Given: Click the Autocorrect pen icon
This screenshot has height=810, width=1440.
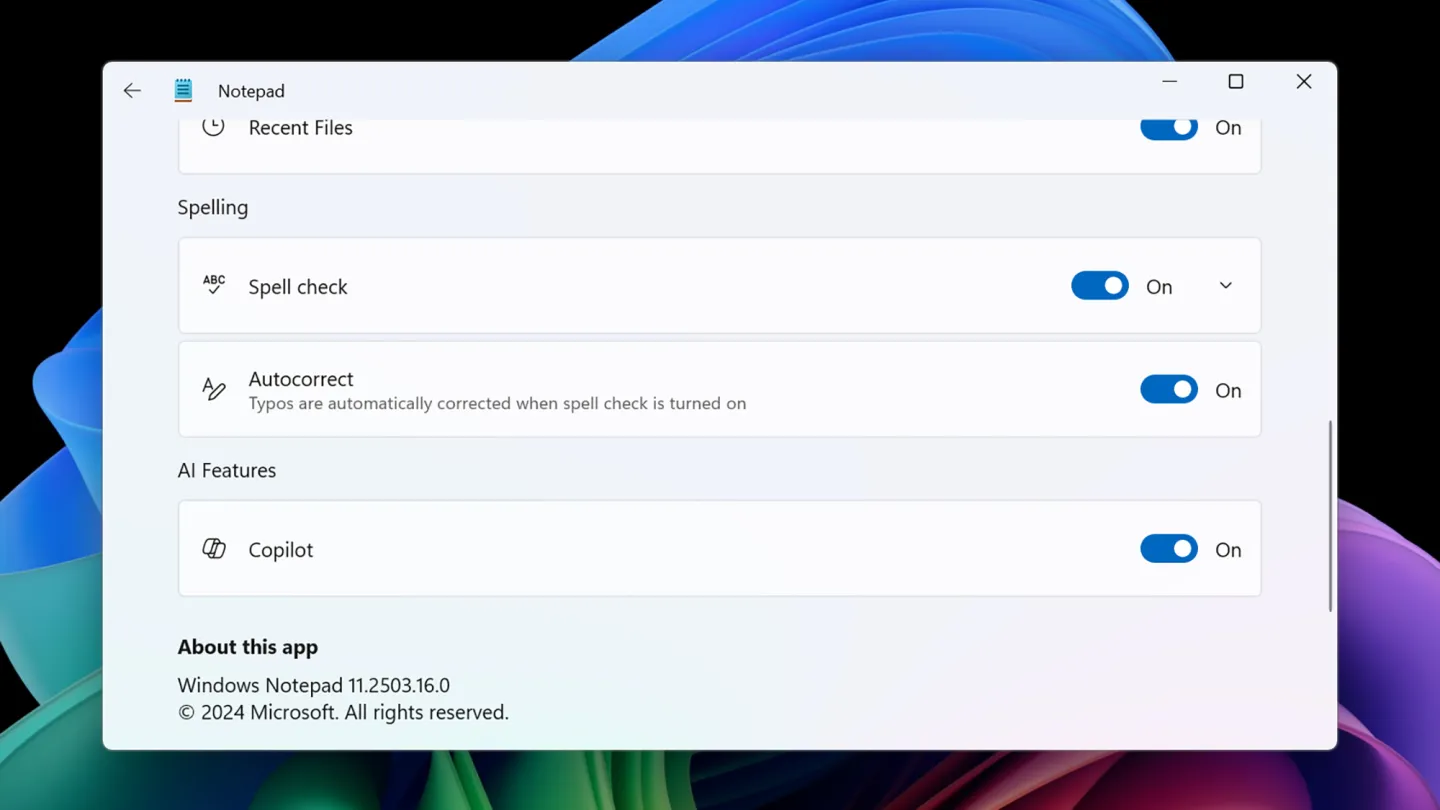Looking at the screenshot, I should [x=214, y=389].
